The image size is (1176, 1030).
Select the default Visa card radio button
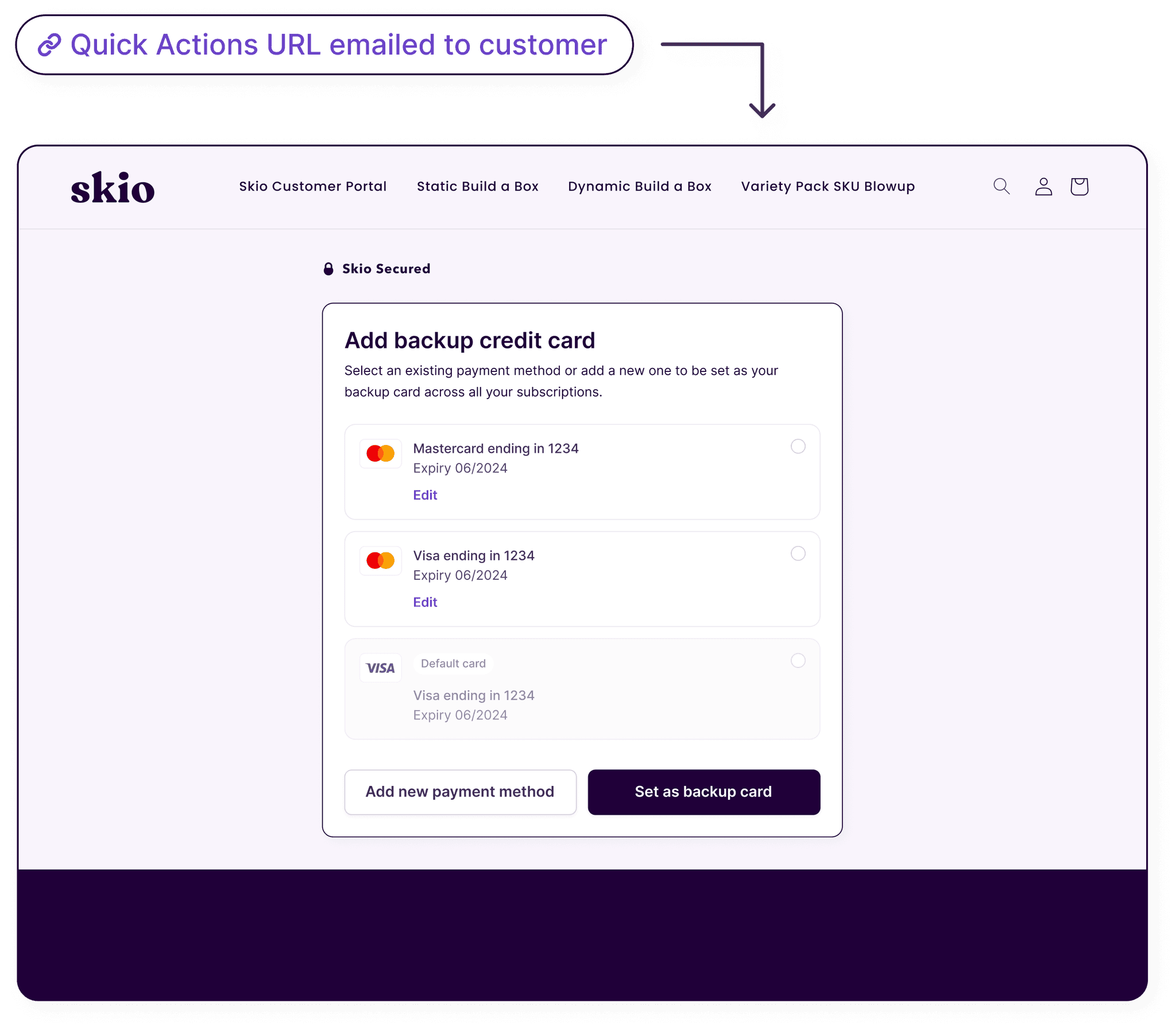pos(798,661)
